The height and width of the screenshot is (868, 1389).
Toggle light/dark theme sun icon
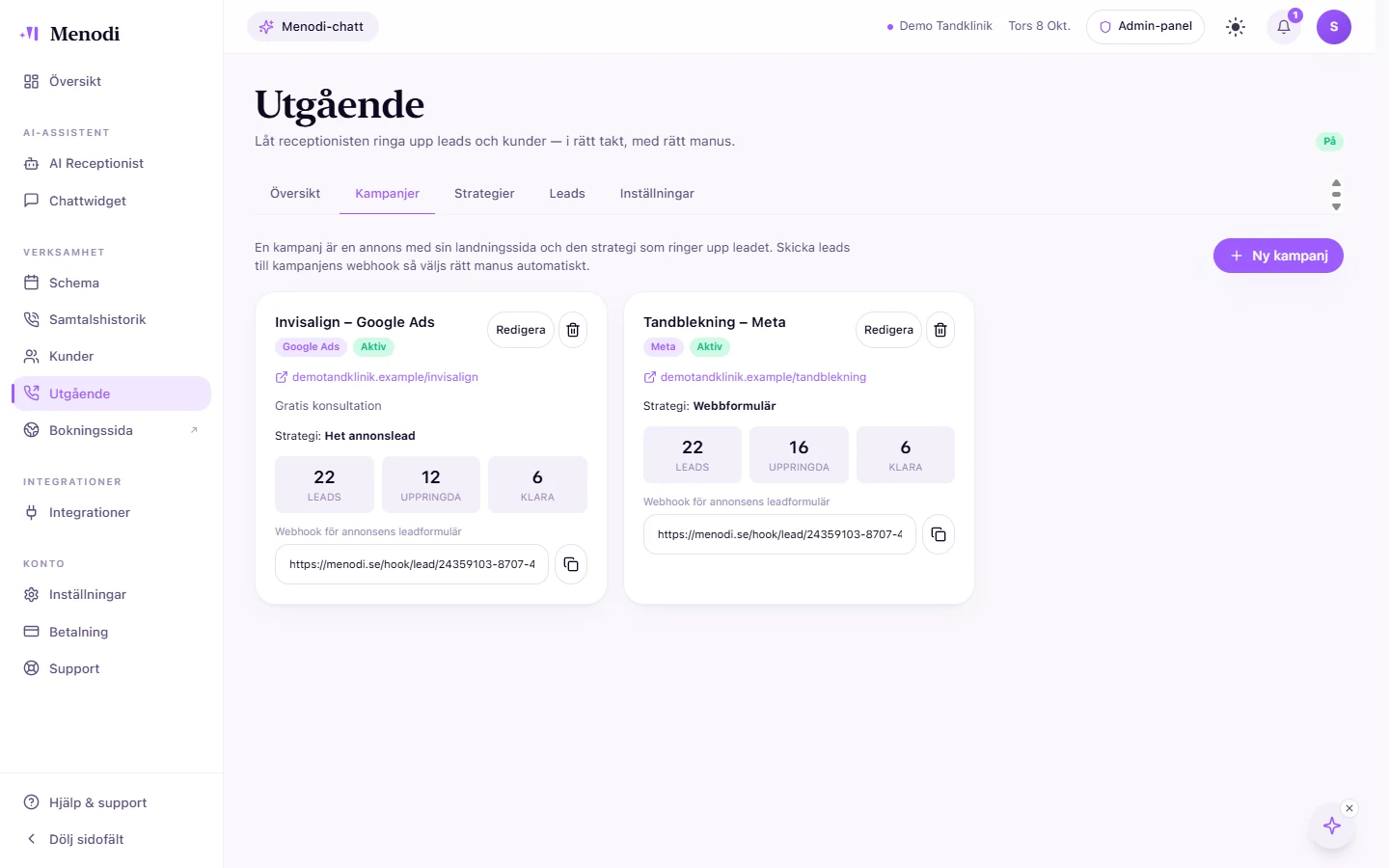point(1236,27)
